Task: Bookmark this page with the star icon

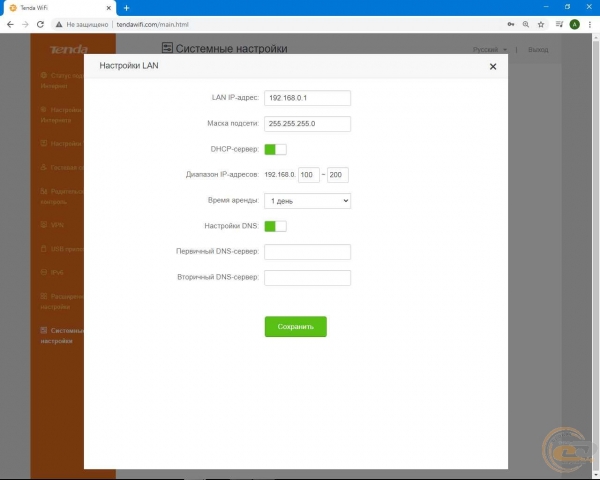Action: tap(541, 24)
